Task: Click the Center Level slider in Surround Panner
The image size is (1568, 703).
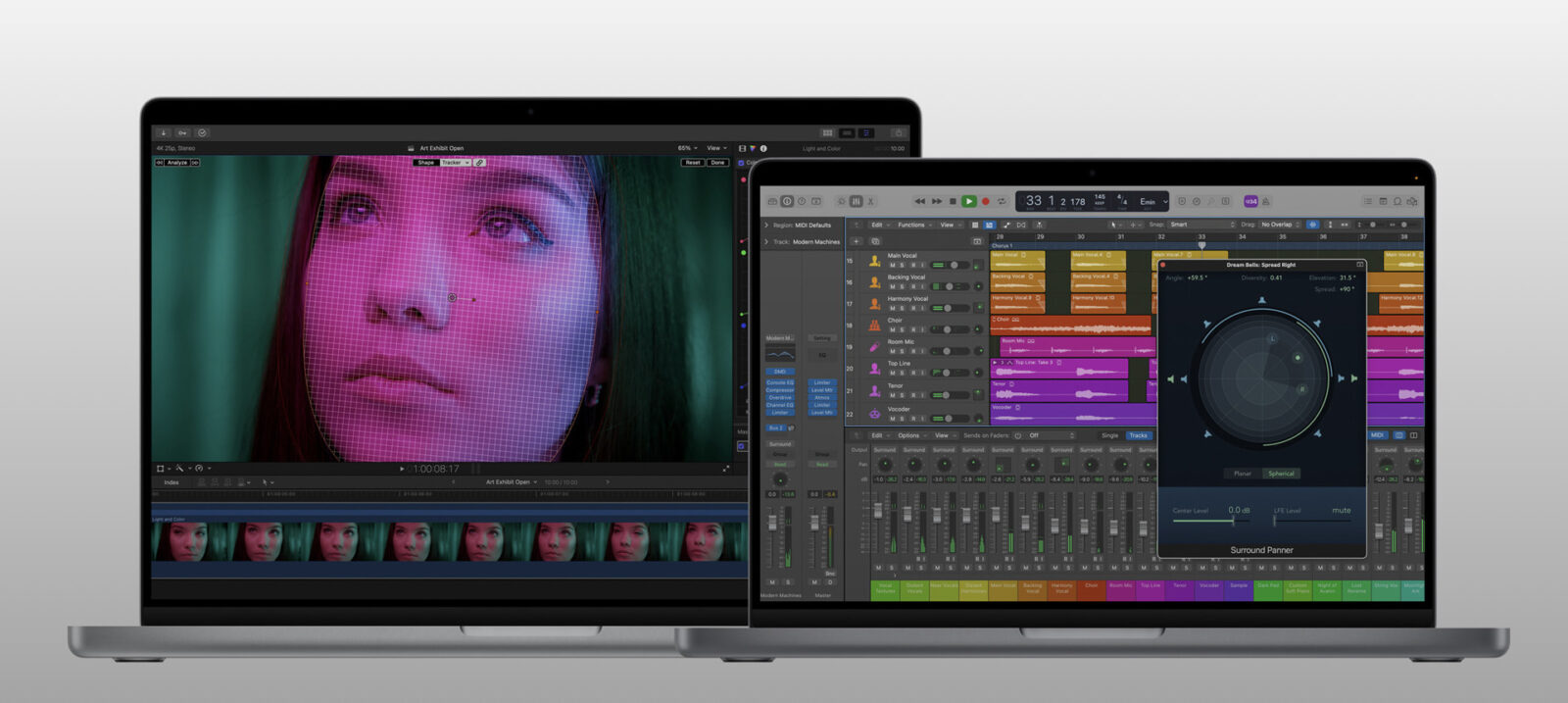Action: (x=1203, y=521)
